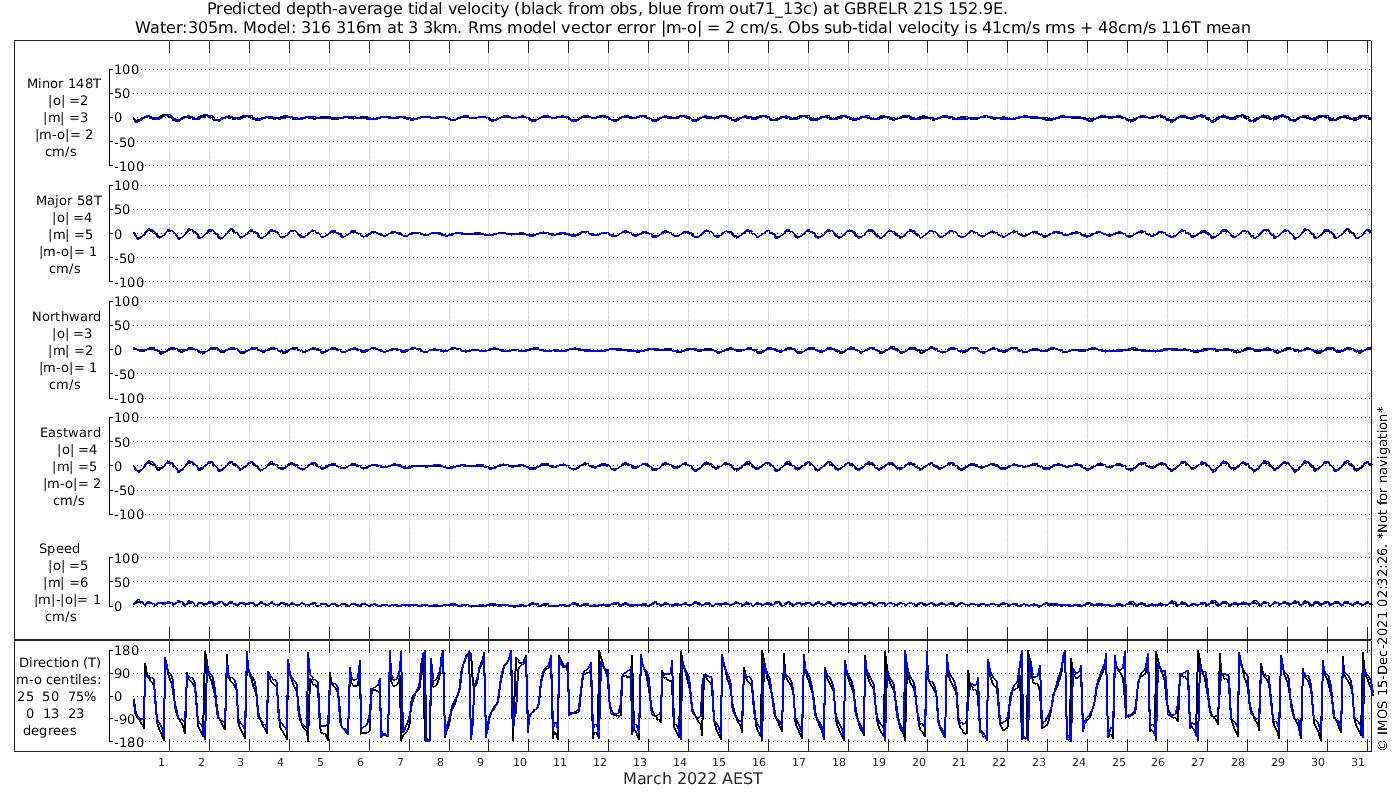Click "|m| =6" in the Speed panel
The image size is (1400, 800).
pyautogui.click(x=68, y=583)
